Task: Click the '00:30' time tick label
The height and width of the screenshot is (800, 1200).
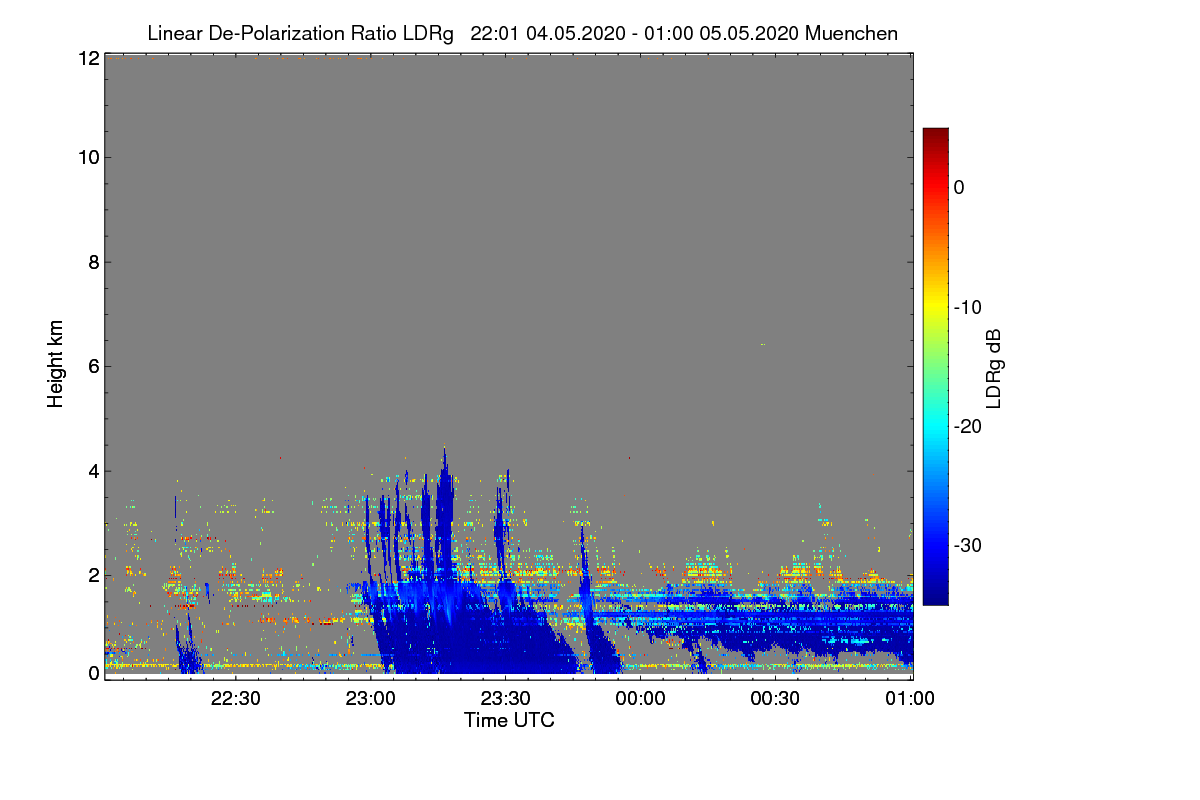Action: 776,699
